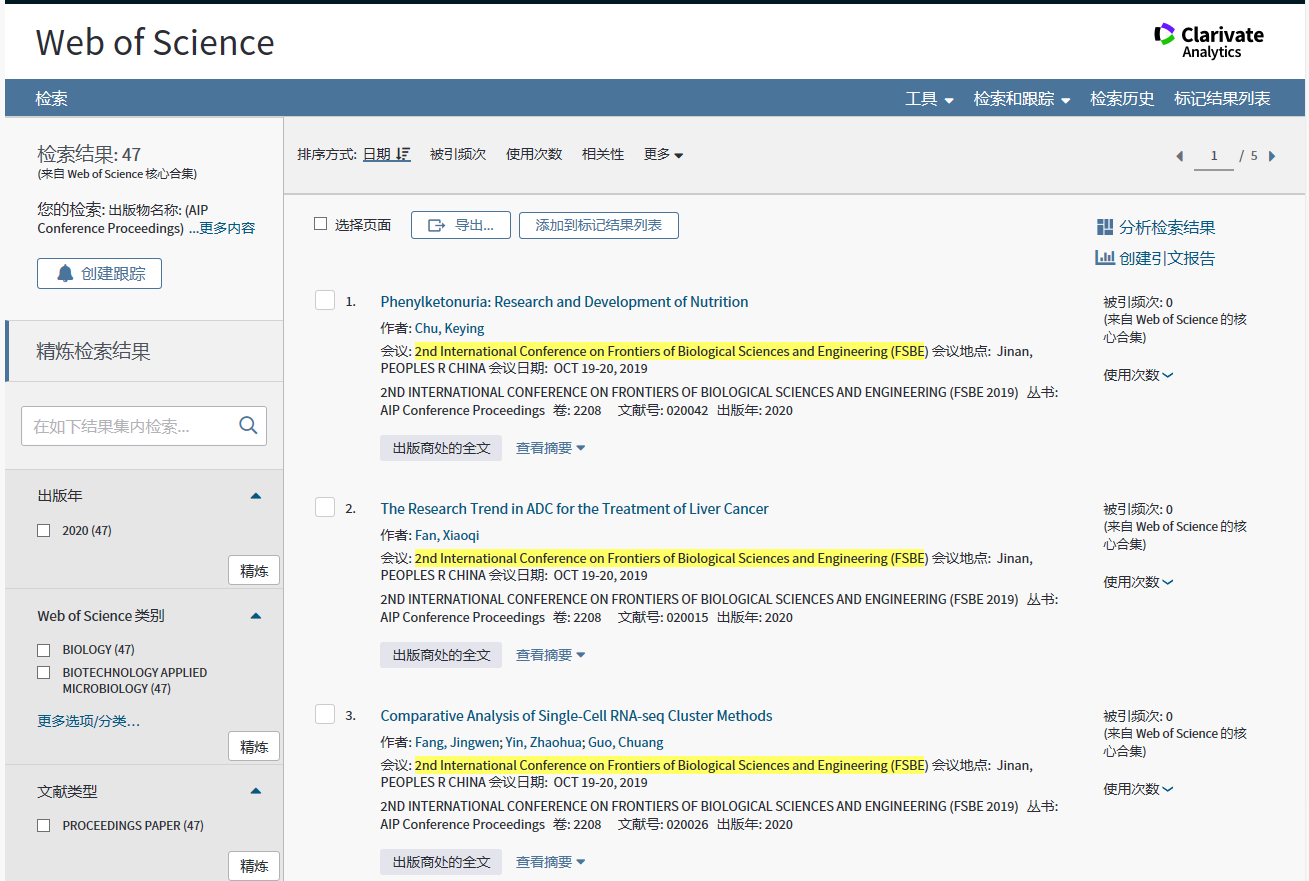1309x881 pixels.
Task: Click the 导出... button
Action: coord(461,226)
